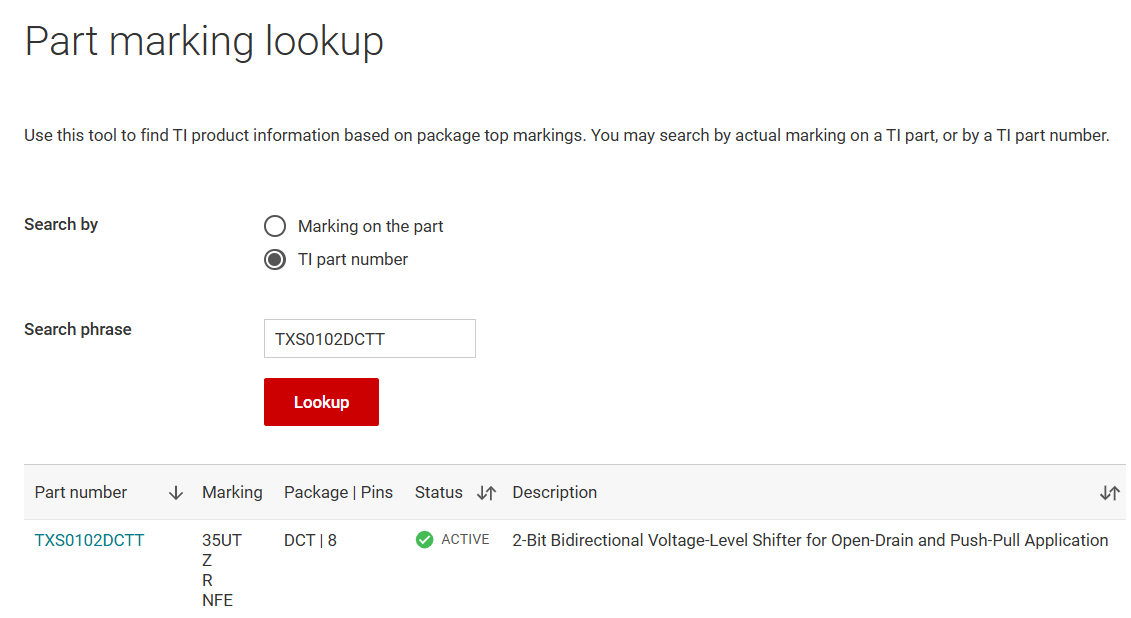Click the Marking column header
This screenshot has width=1131, height=618.
pos(232,493)
